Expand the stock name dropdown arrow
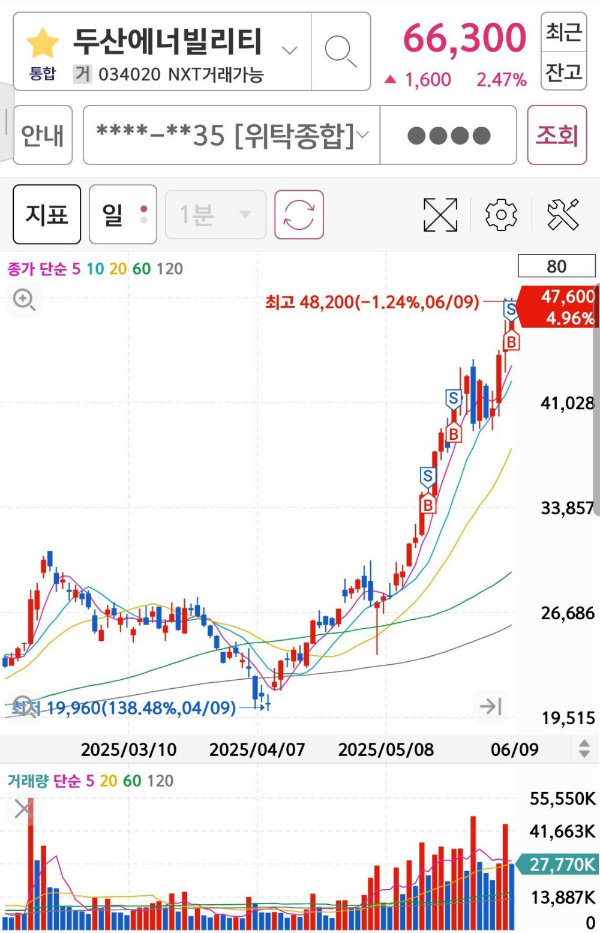The height and width of the screenshot is (933, 600). click(x=289, y=50)
